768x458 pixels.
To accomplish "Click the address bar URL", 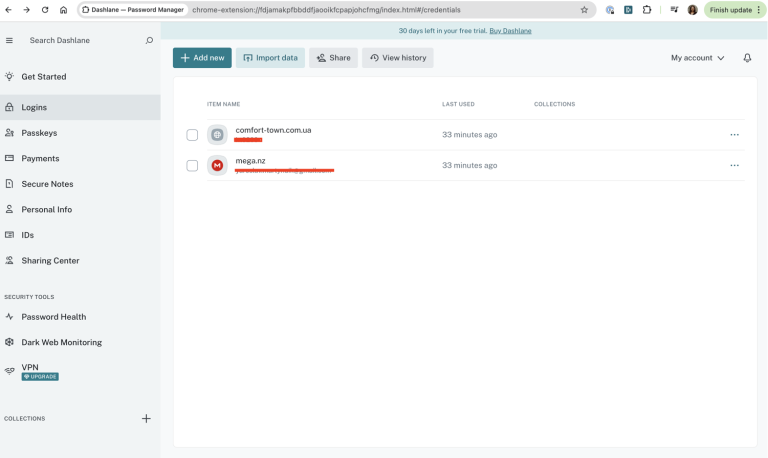I will [x=326, y=10].
